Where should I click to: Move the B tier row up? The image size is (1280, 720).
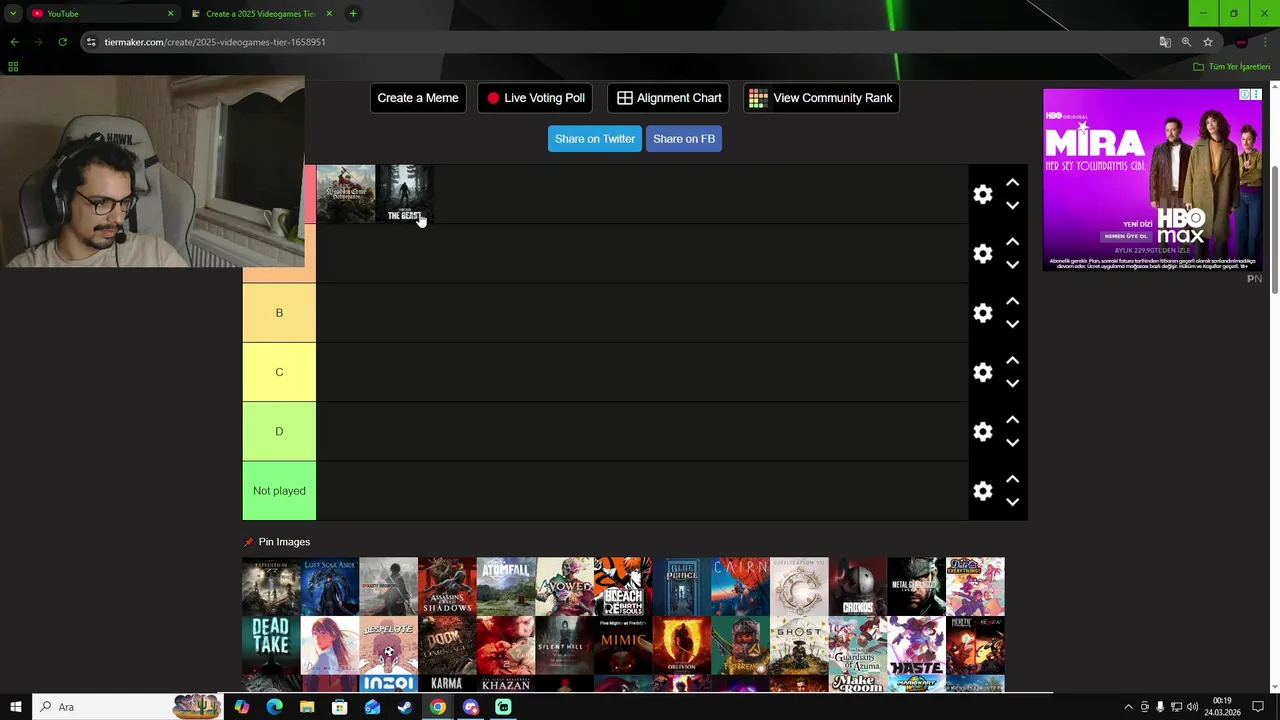1012,301
